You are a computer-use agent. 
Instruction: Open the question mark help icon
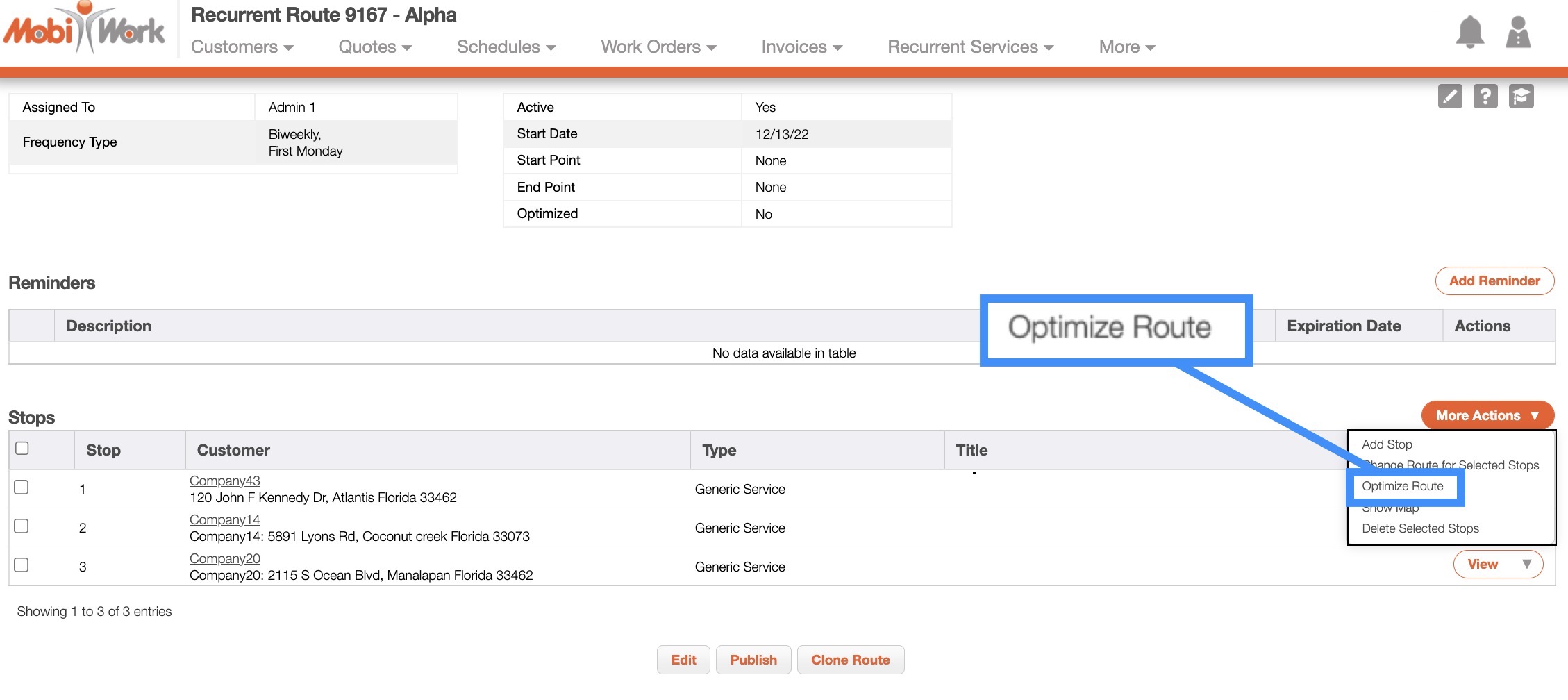point(1485,97)
